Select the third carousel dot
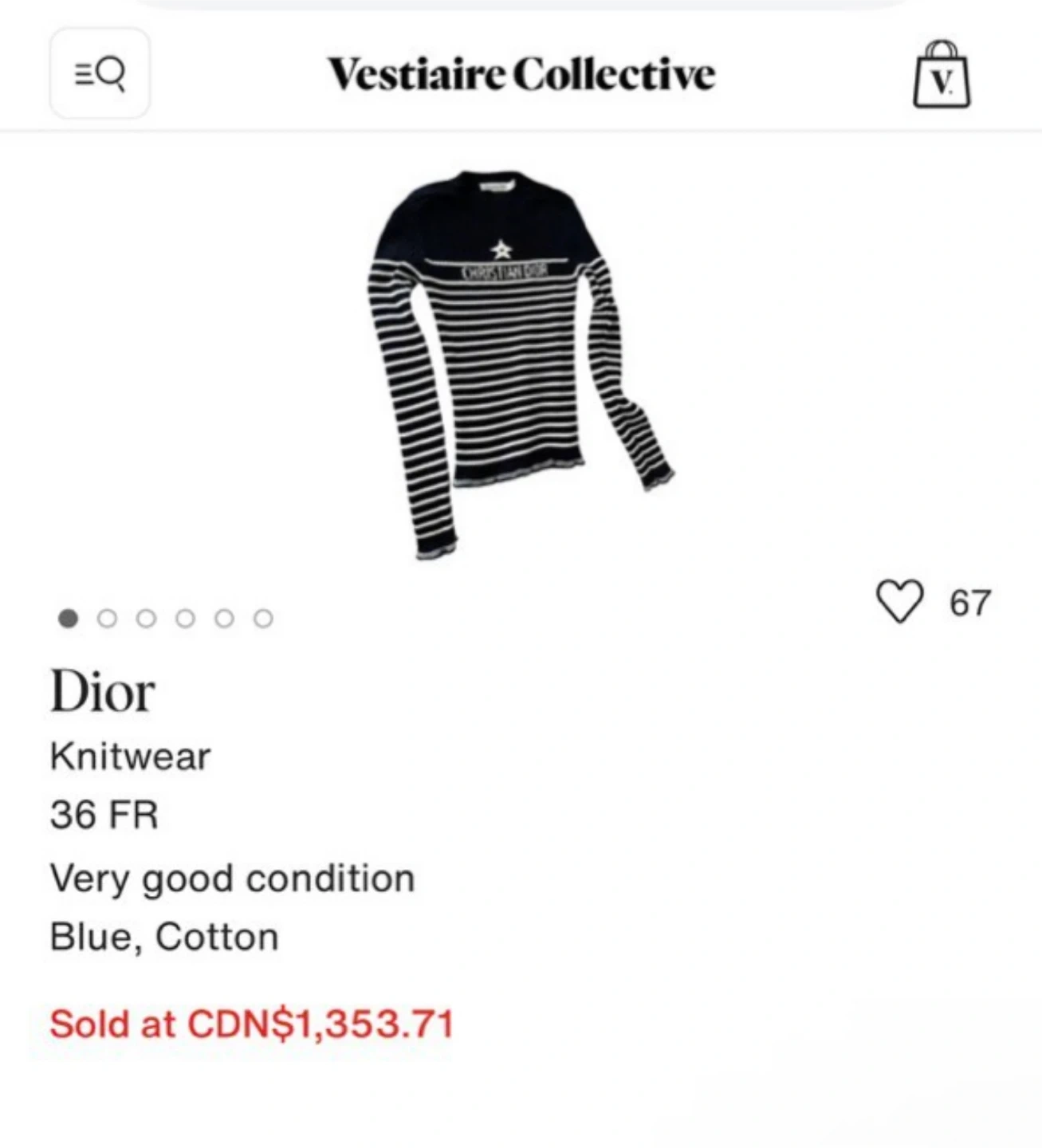The width and height of the screenshot is (1042, 1148). pyautogui.click(x=146, y=619)
